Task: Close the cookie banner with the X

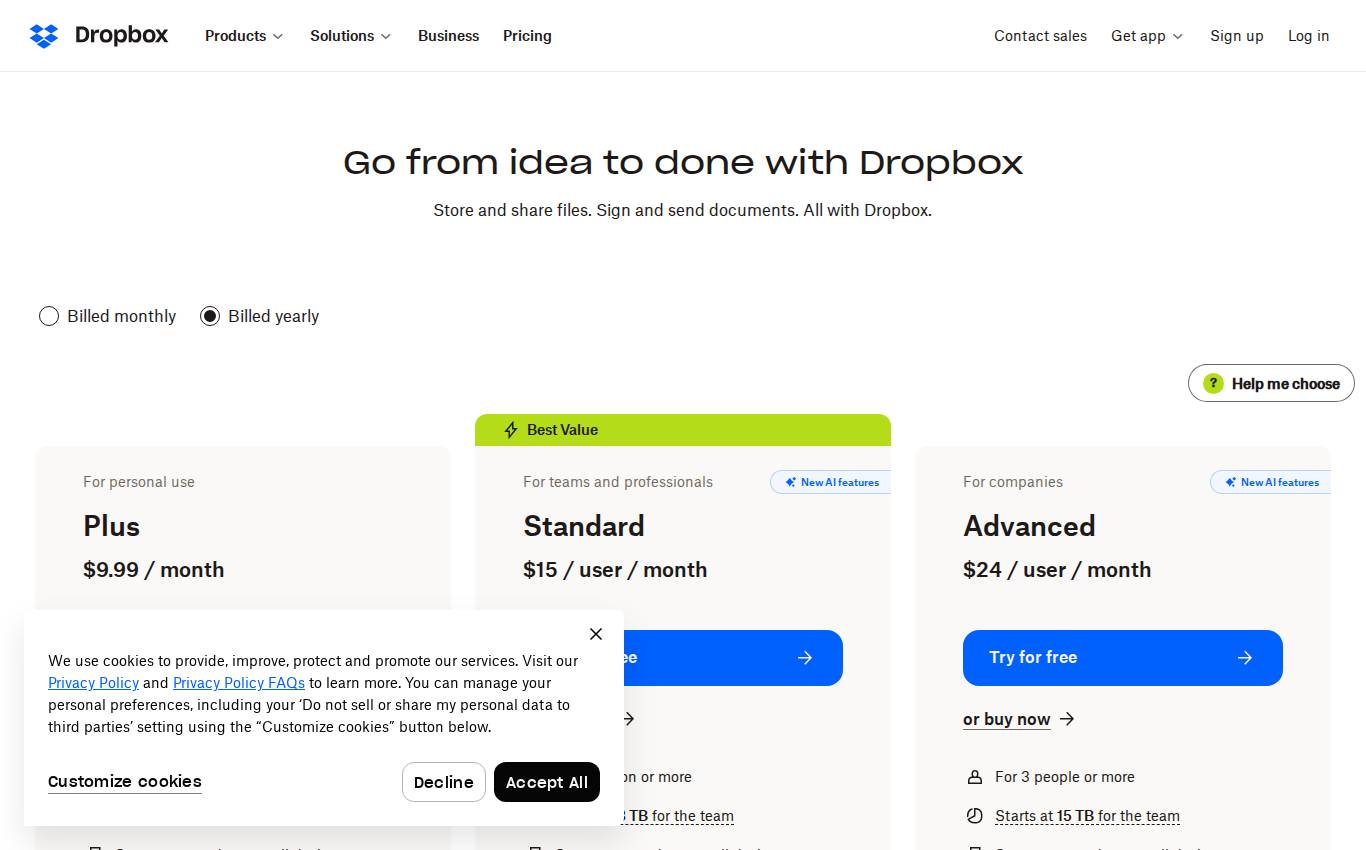Action: (596, 634)
